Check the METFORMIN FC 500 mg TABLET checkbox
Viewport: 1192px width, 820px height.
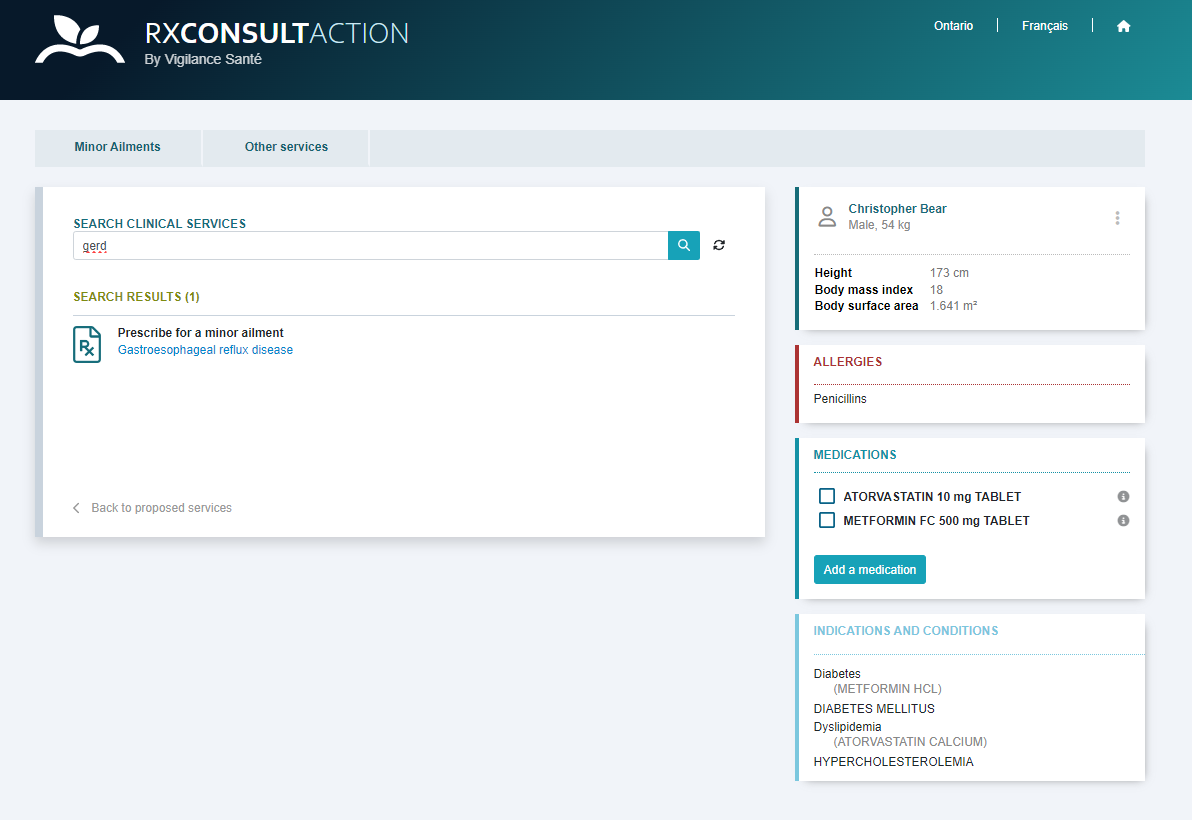827,519
